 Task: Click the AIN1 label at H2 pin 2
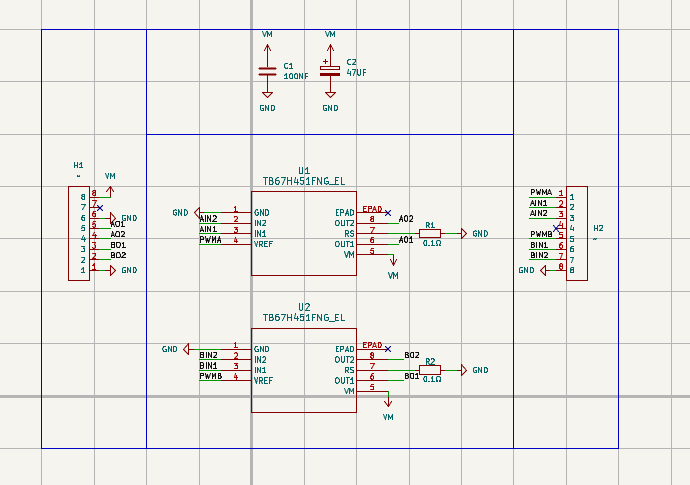pos(539,203)
